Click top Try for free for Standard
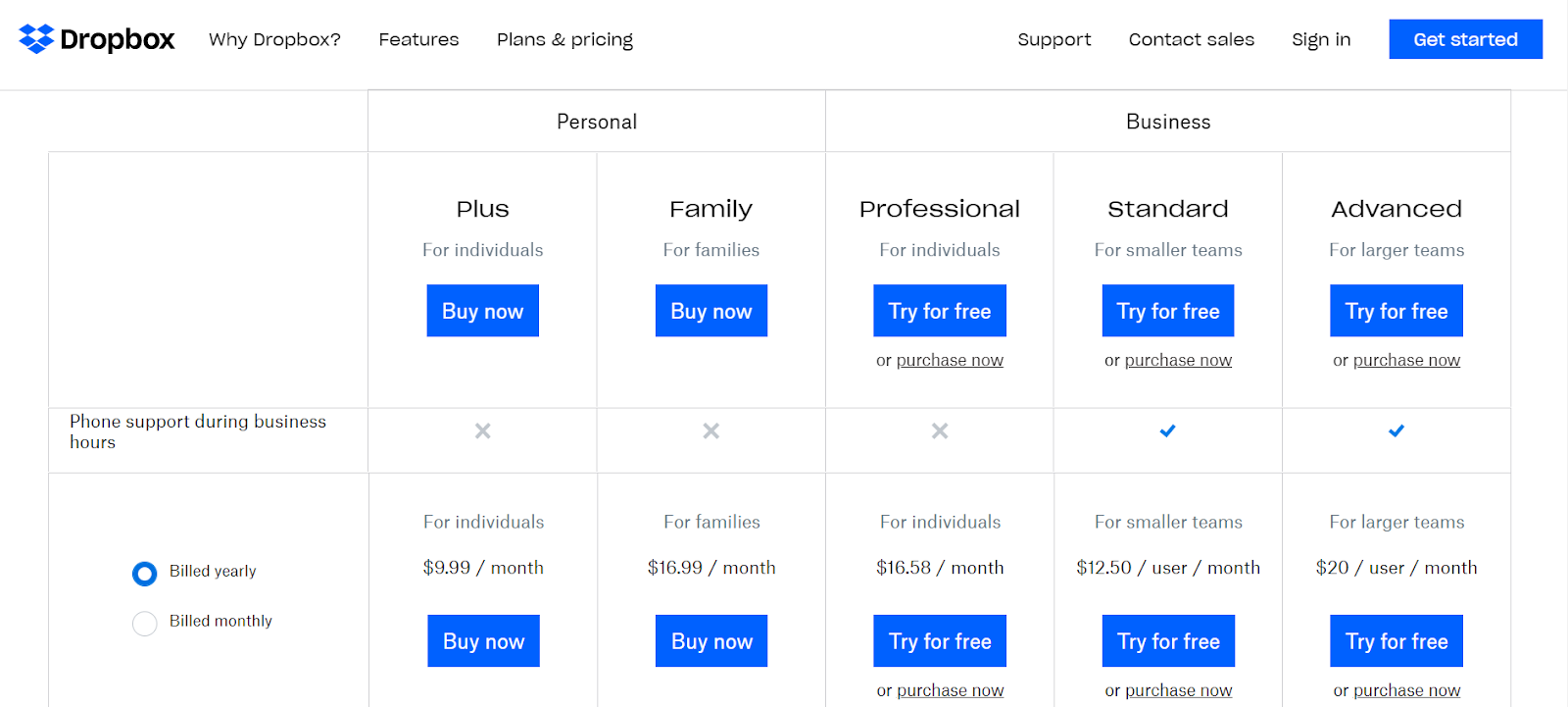The image size is (1568, 707). point(1167,311)
